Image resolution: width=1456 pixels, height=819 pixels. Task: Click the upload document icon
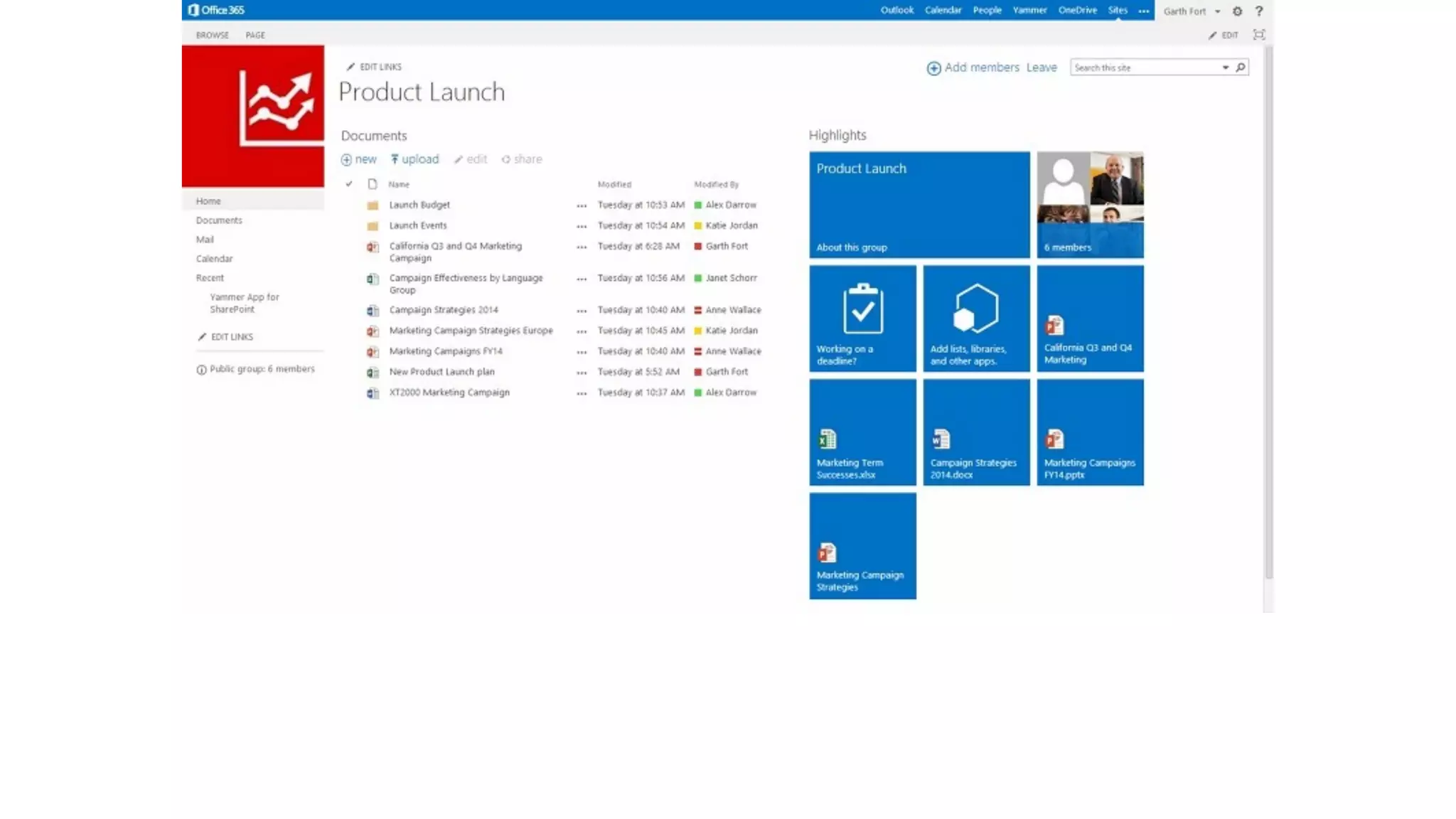click(395, 159)
